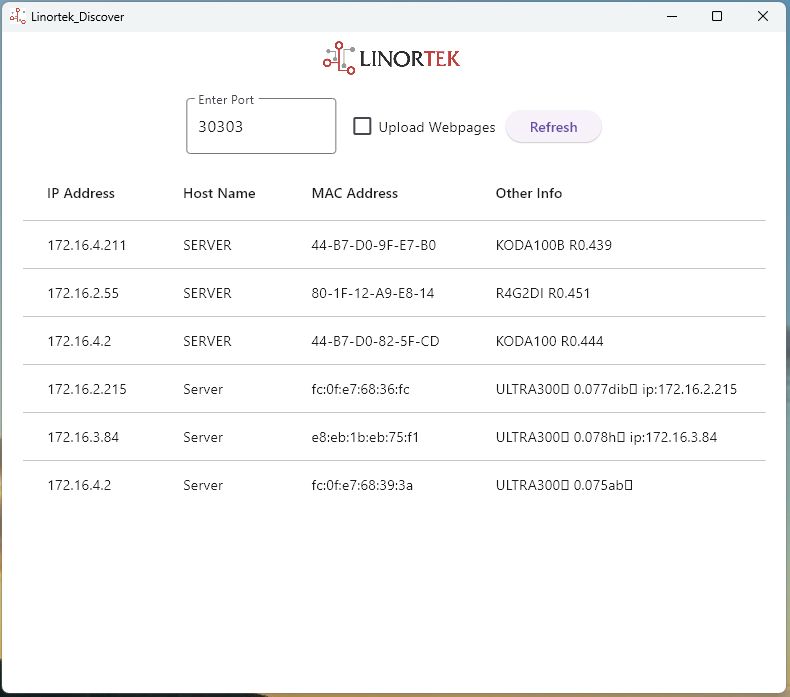Click Server host name in fc:0f:e7:68:39:3a row
This screenshot has width=790, height=697.
(203, 485)
